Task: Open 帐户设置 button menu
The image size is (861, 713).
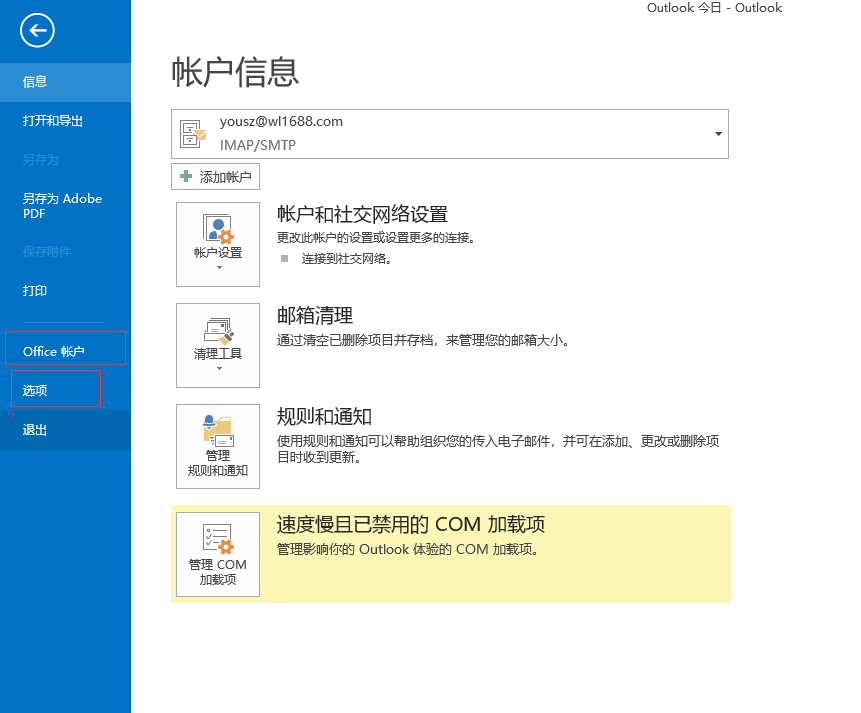Action: click(x=218, y=244)
